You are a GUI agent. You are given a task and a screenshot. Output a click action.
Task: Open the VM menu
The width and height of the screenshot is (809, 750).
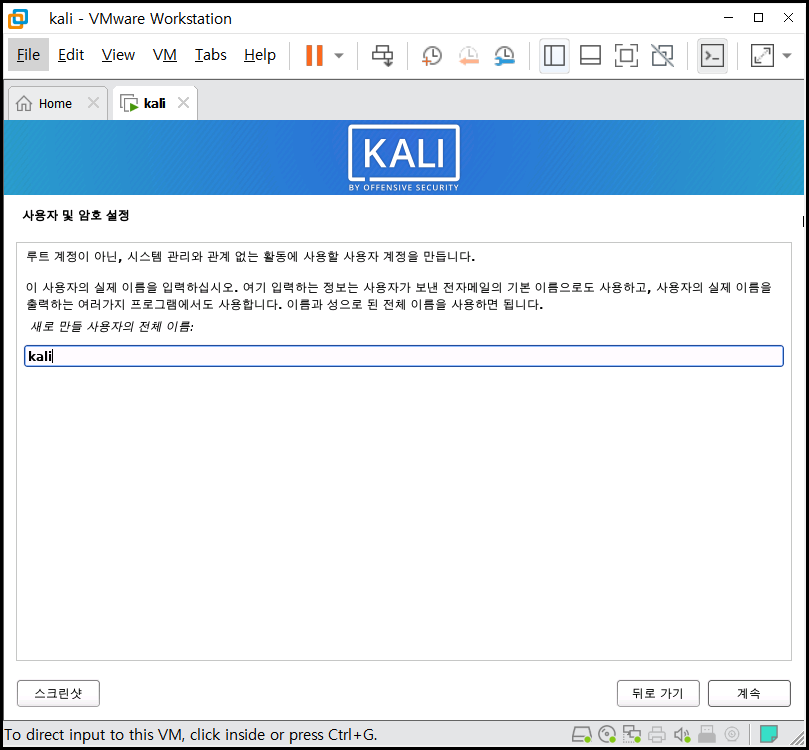click(165, 55)
